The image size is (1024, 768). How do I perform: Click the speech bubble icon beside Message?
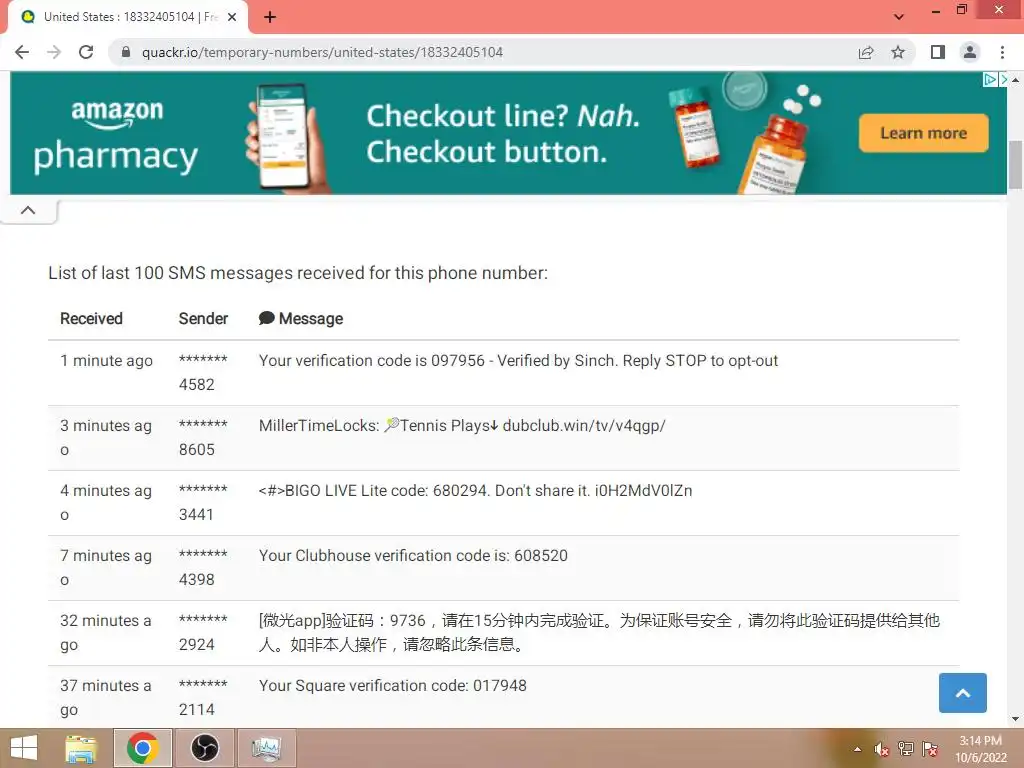click(x=266, y=318)
